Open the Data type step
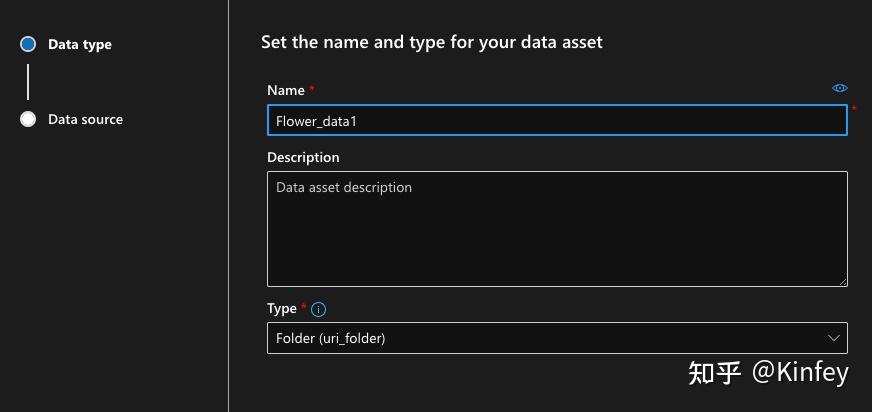 click(80, 44)
